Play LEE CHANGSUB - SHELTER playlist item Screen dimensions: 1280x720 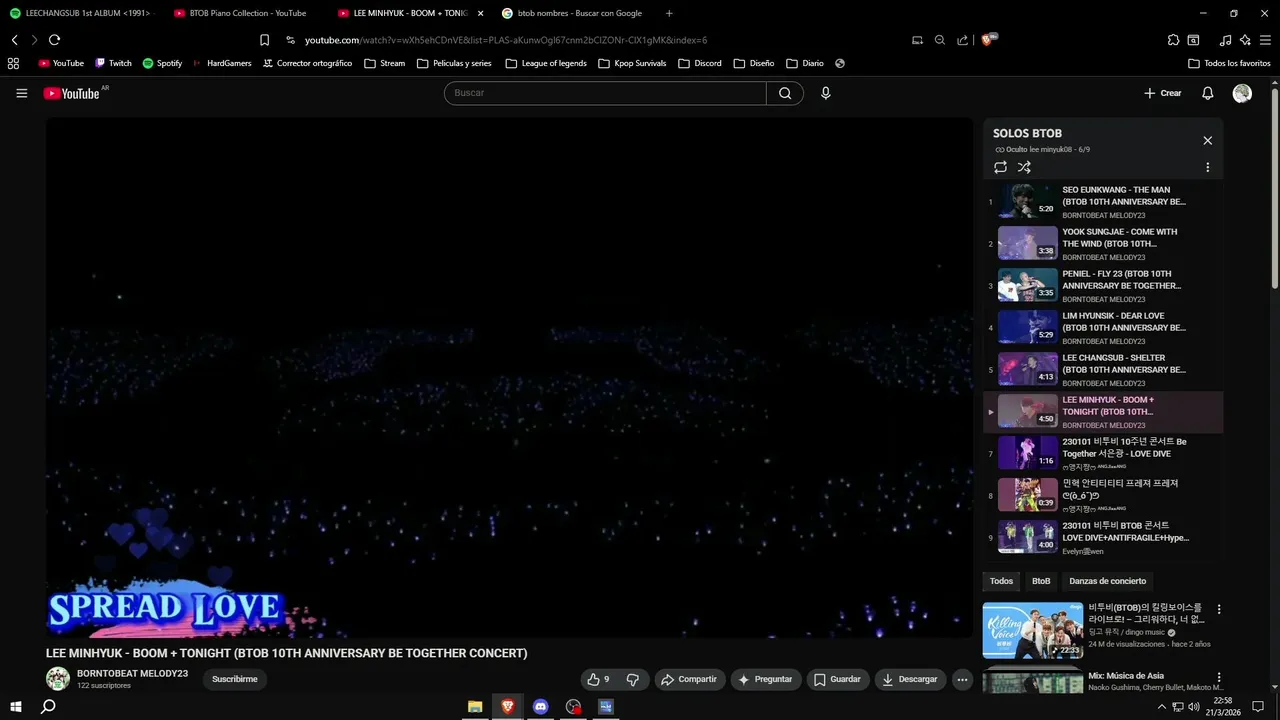pos(1103,369)
